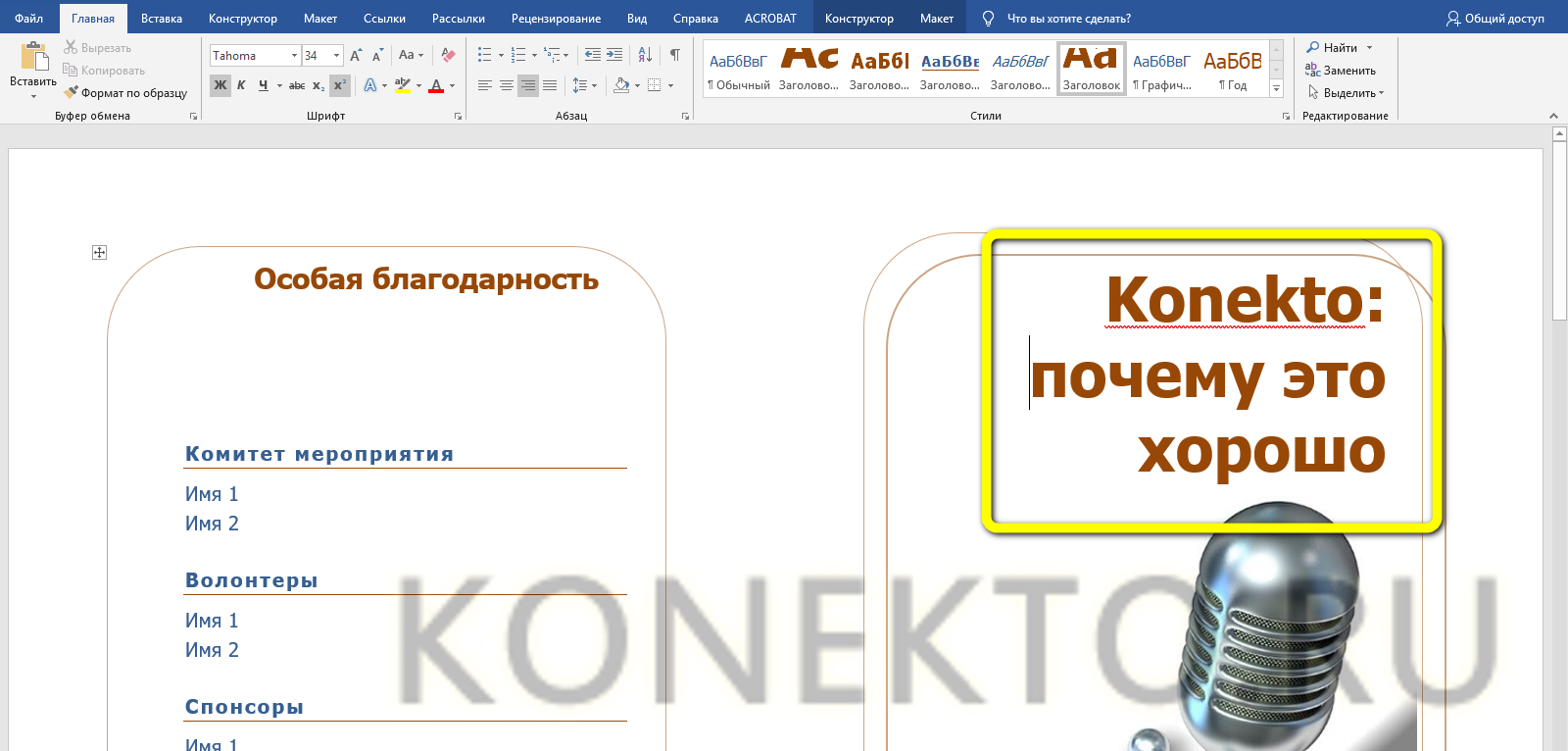1568x751 pixels.
Task: Switch to the Вставка tab
Action: (x=162, y=19)
